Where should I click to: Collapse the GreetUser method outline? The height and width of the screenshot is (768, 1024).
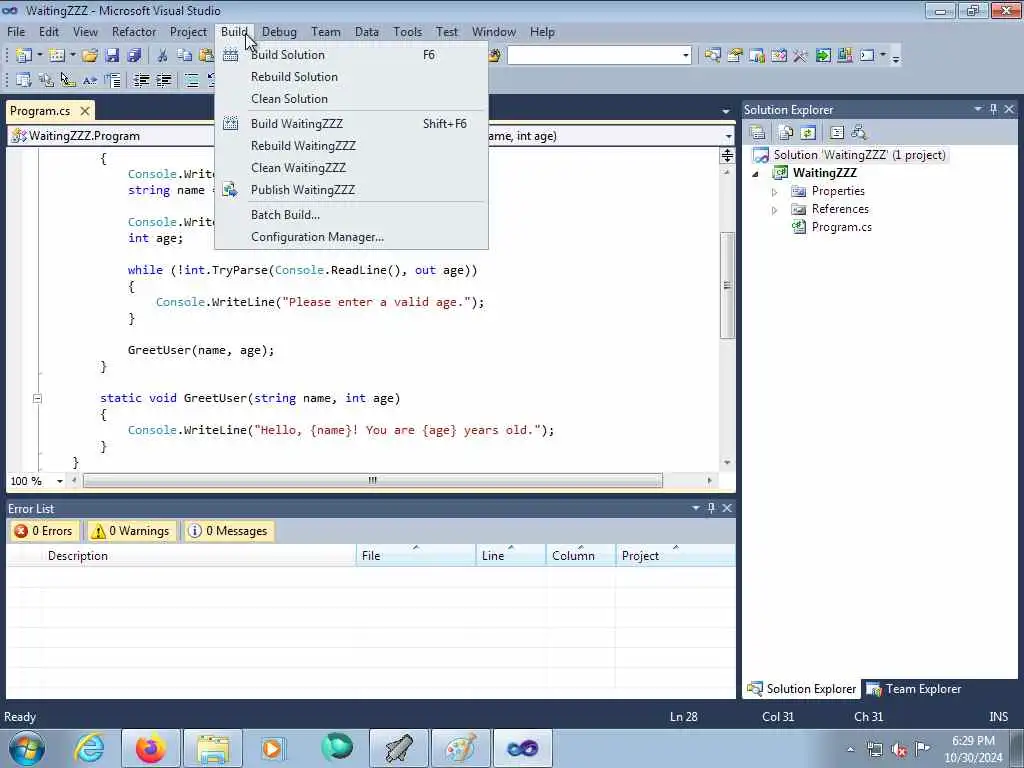coord(37,398)
